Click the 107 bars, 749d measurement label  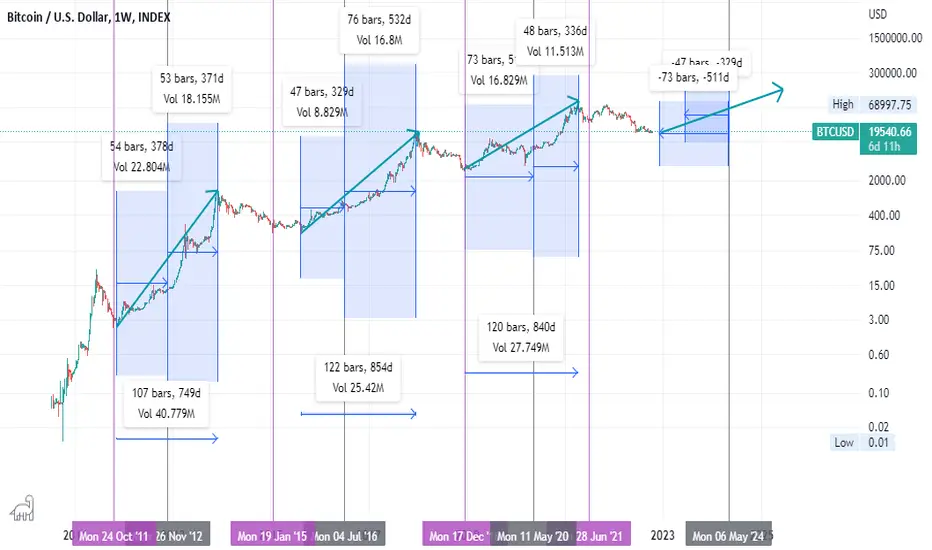tap(166, 403)
